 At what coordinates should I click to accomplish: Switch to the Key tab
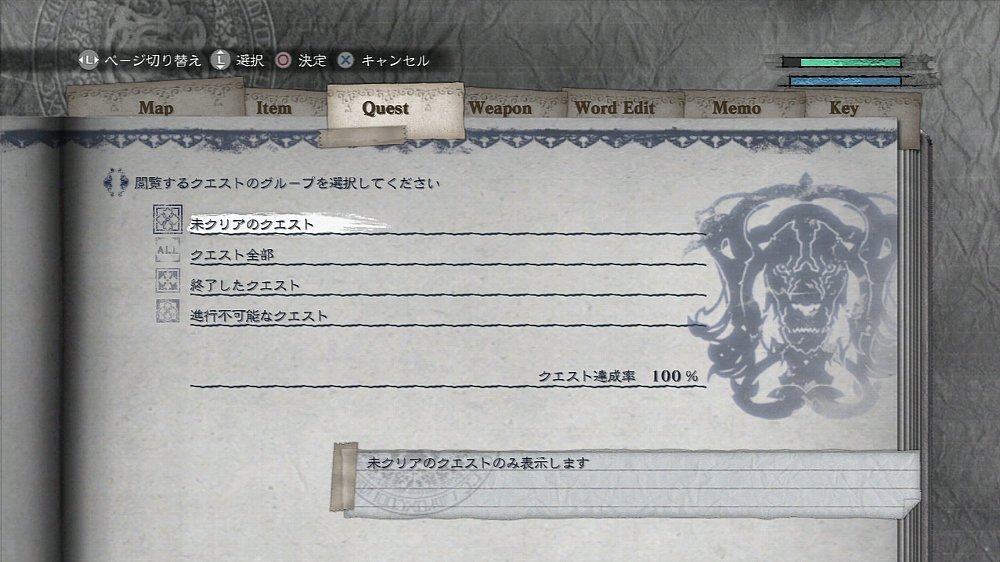[844, 106]
